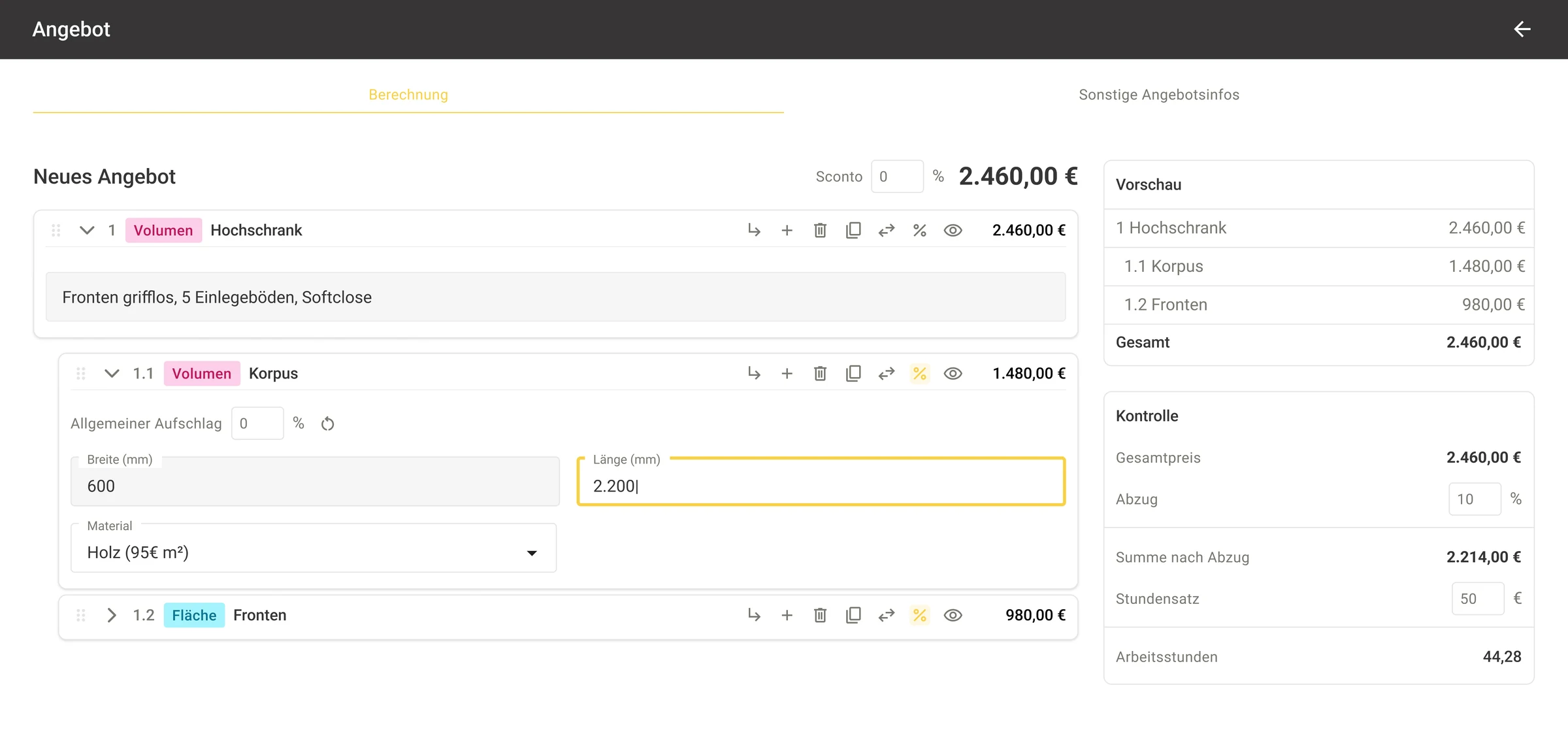Click the plus icon in the Fronten row
The image size is (1568, 734).
pyautogui.click(x=787, y=615)
